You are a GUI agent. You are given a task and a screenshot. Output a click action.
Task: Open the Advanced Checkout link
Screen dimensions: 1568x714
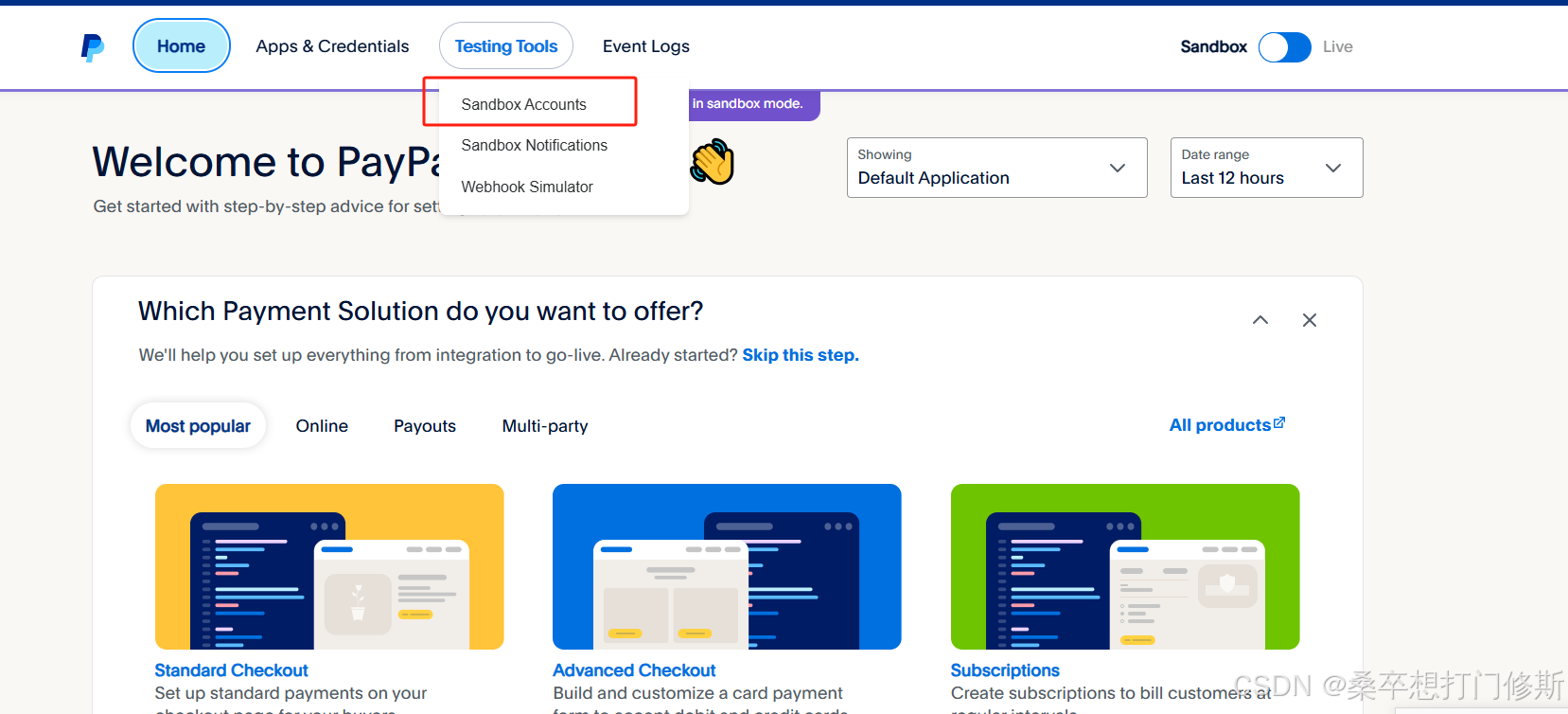[634, 670]
